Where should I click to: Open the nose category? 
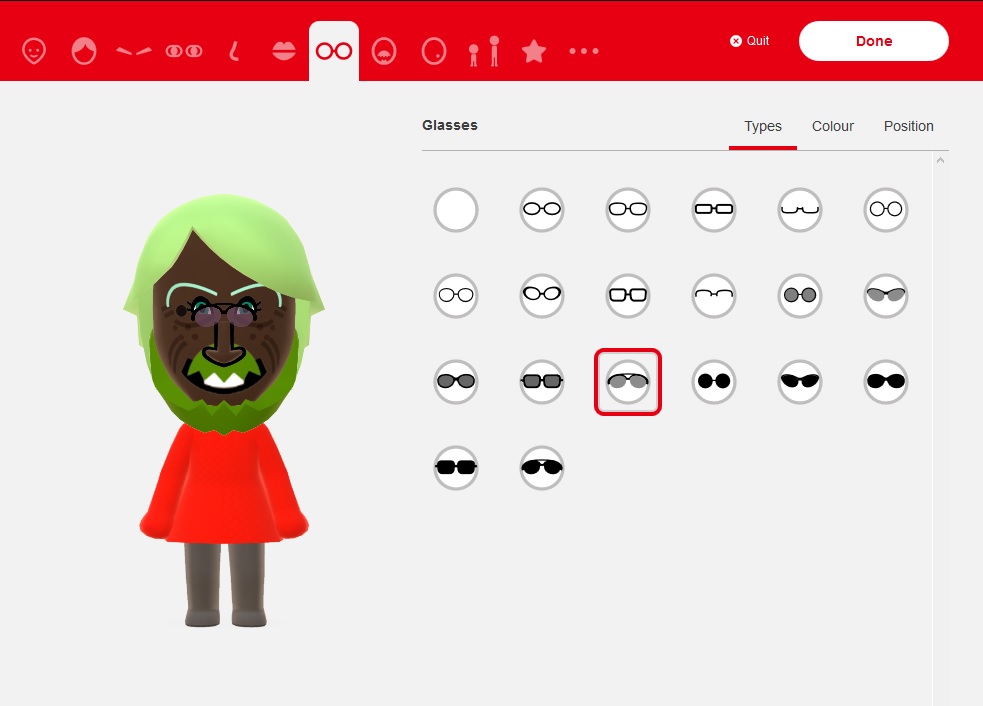tap(234, 51)
